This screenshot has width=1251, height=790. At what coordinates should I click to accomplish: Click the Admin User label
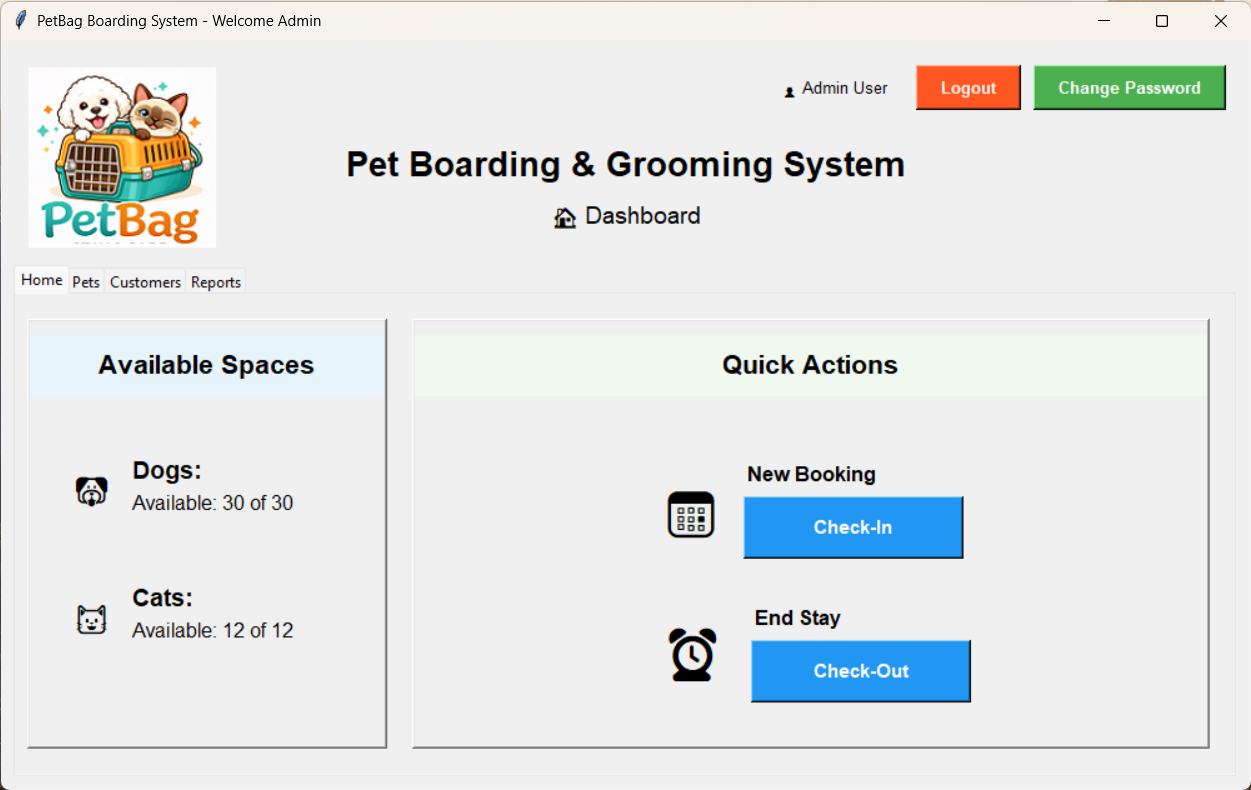coord(844,88)
